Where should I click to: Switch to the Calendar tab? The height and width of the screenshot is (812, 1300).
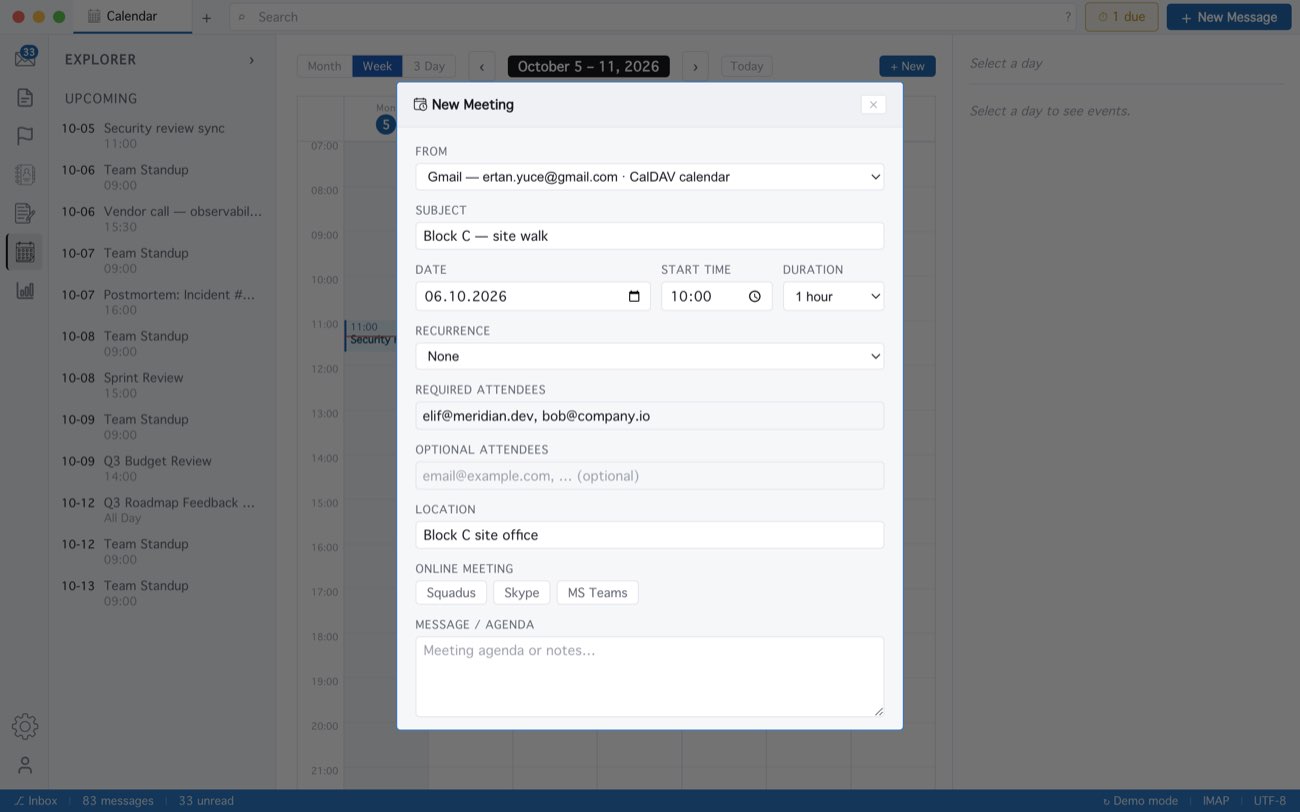point(132,16)
